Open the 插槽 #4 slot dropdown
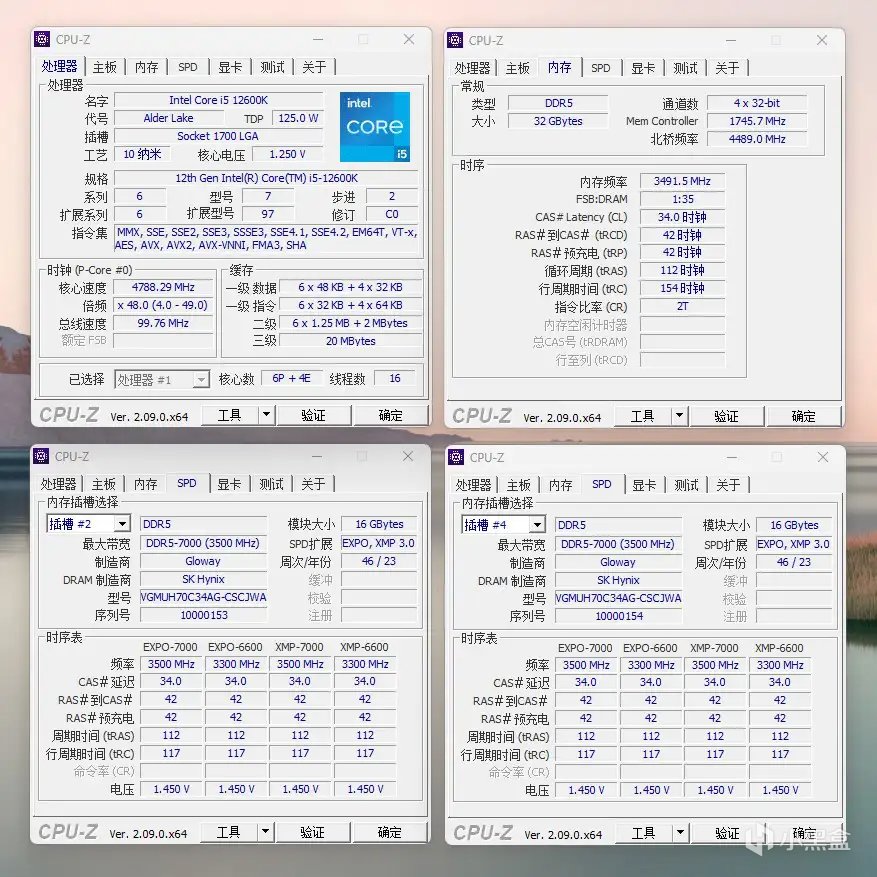Screen dimensions: 877x877 [x=503, y=525]
